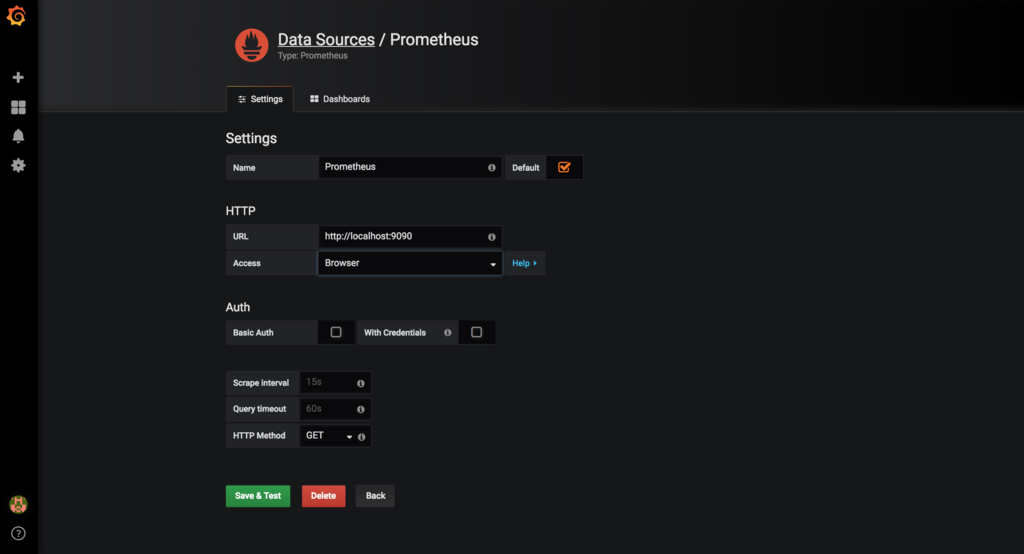Open the Configuration gear icon
Screen dimensions: 1024x554
[18, 165]
